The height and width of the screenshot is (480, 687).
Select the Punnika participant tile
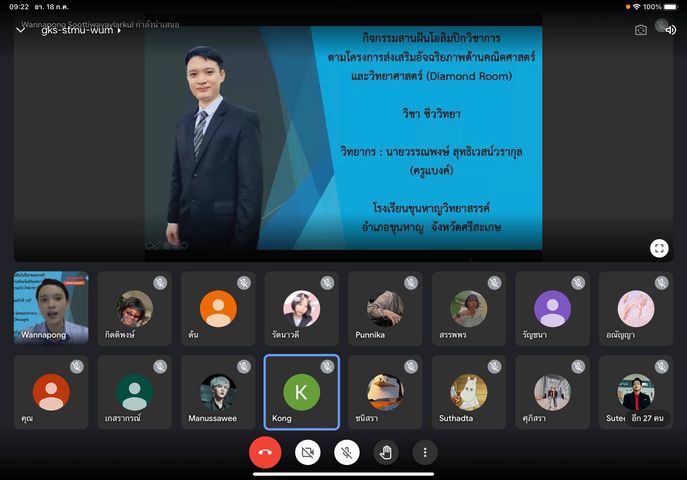[x=385, y=308]
